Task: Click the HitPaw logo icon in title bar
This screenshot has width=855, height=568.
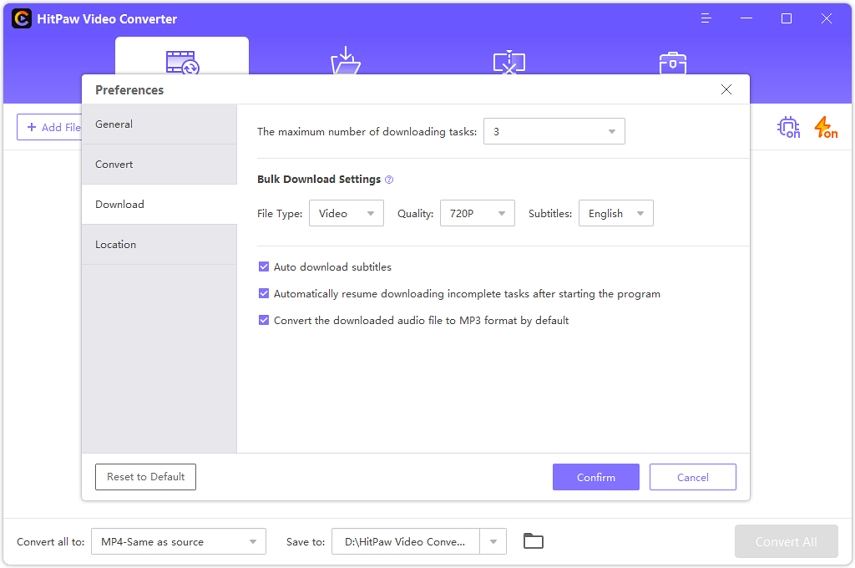Action: coord(21,19)
